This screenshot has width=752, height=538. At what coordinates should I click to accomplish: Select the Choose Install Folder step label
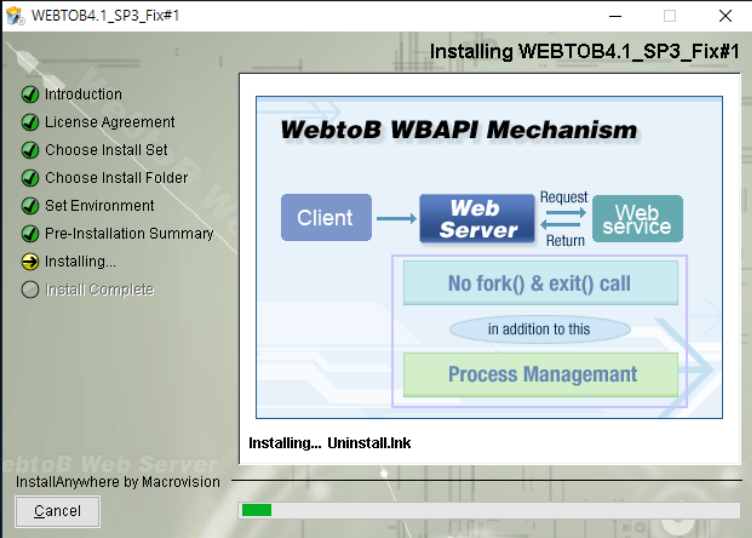tap(116, 178)
